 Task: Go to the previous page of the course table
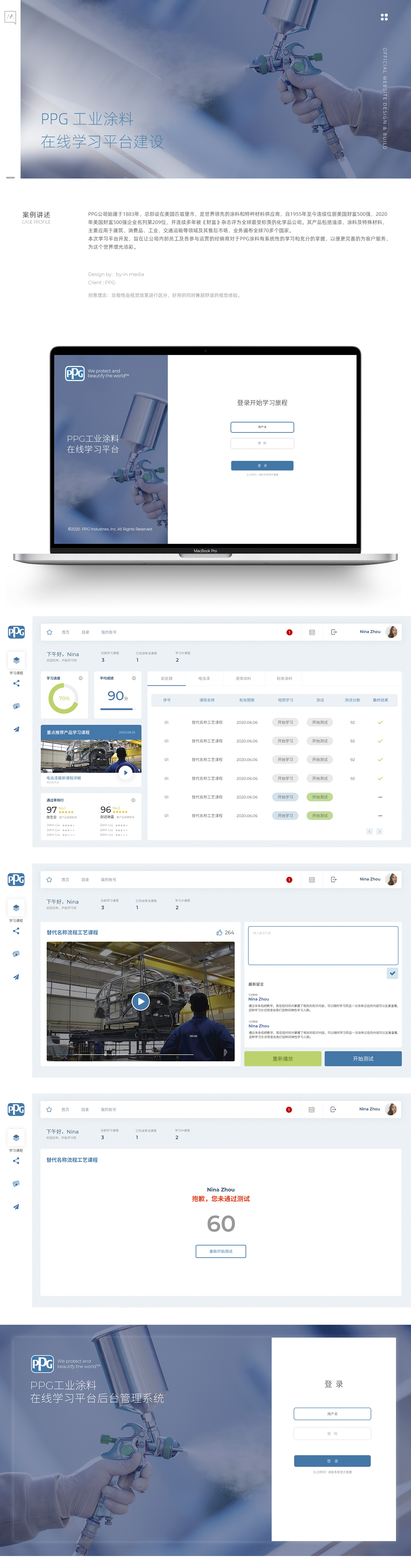369,831
